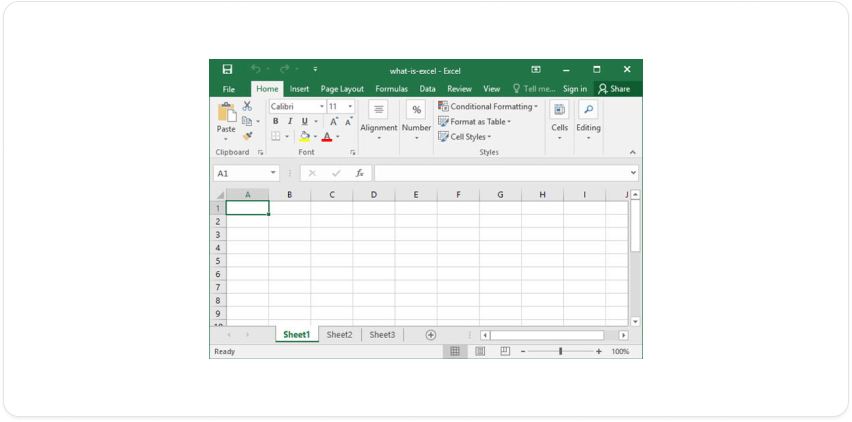Screen dimensions: 852x422
Task: Switch to the Page Layout tab
Action: 342,89
